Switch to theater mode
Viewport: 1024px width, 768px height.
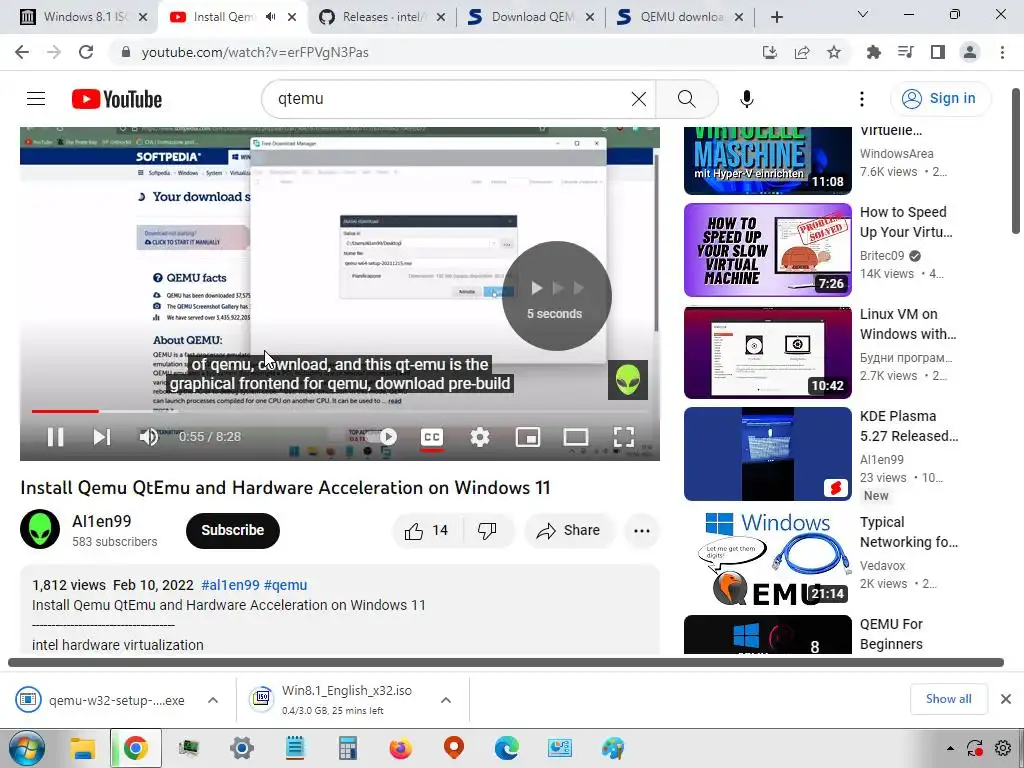(x=575, y=436)
